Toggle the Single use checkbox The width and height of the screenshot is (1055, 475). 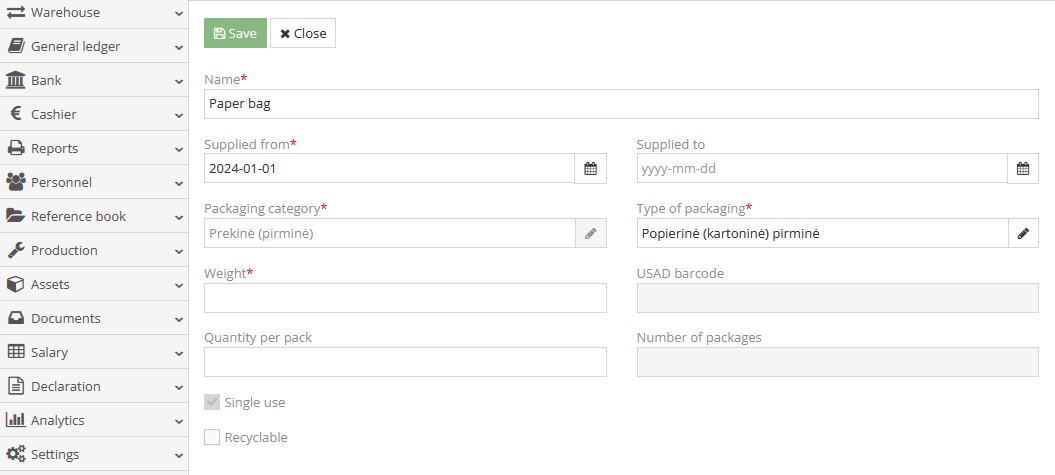pyautogui.click(x=212, y=402)
